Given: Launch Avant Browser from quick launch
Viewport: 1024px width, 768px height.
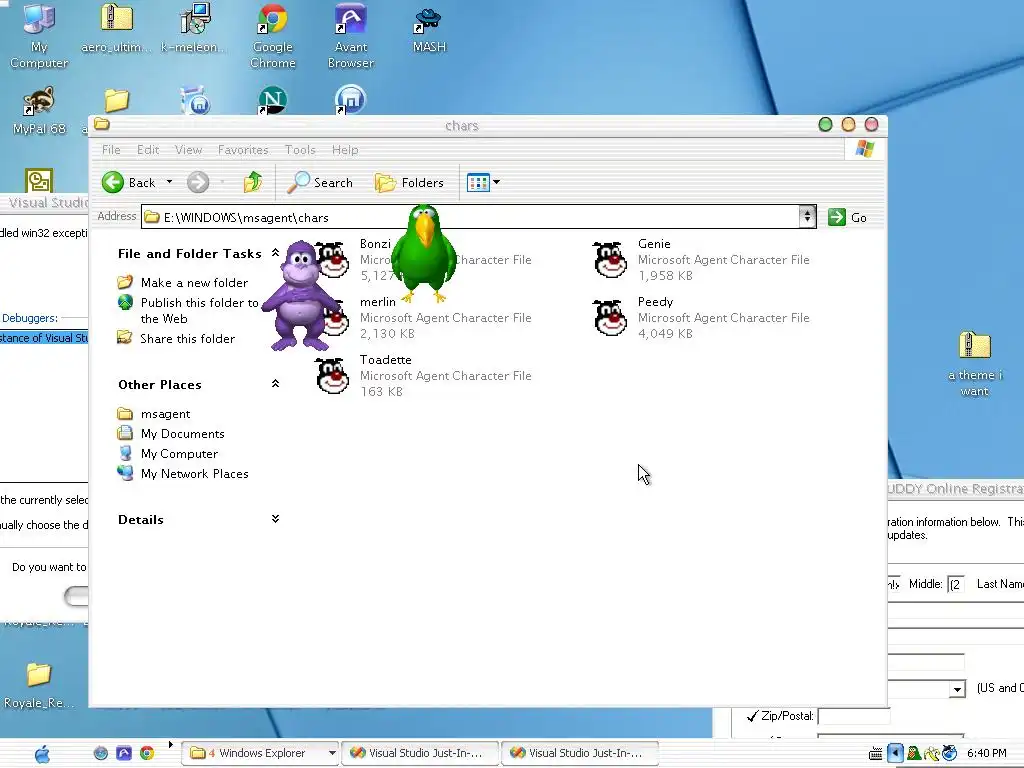Looking at the screenshot, I should pyautogui.click(x=123, y=753).
